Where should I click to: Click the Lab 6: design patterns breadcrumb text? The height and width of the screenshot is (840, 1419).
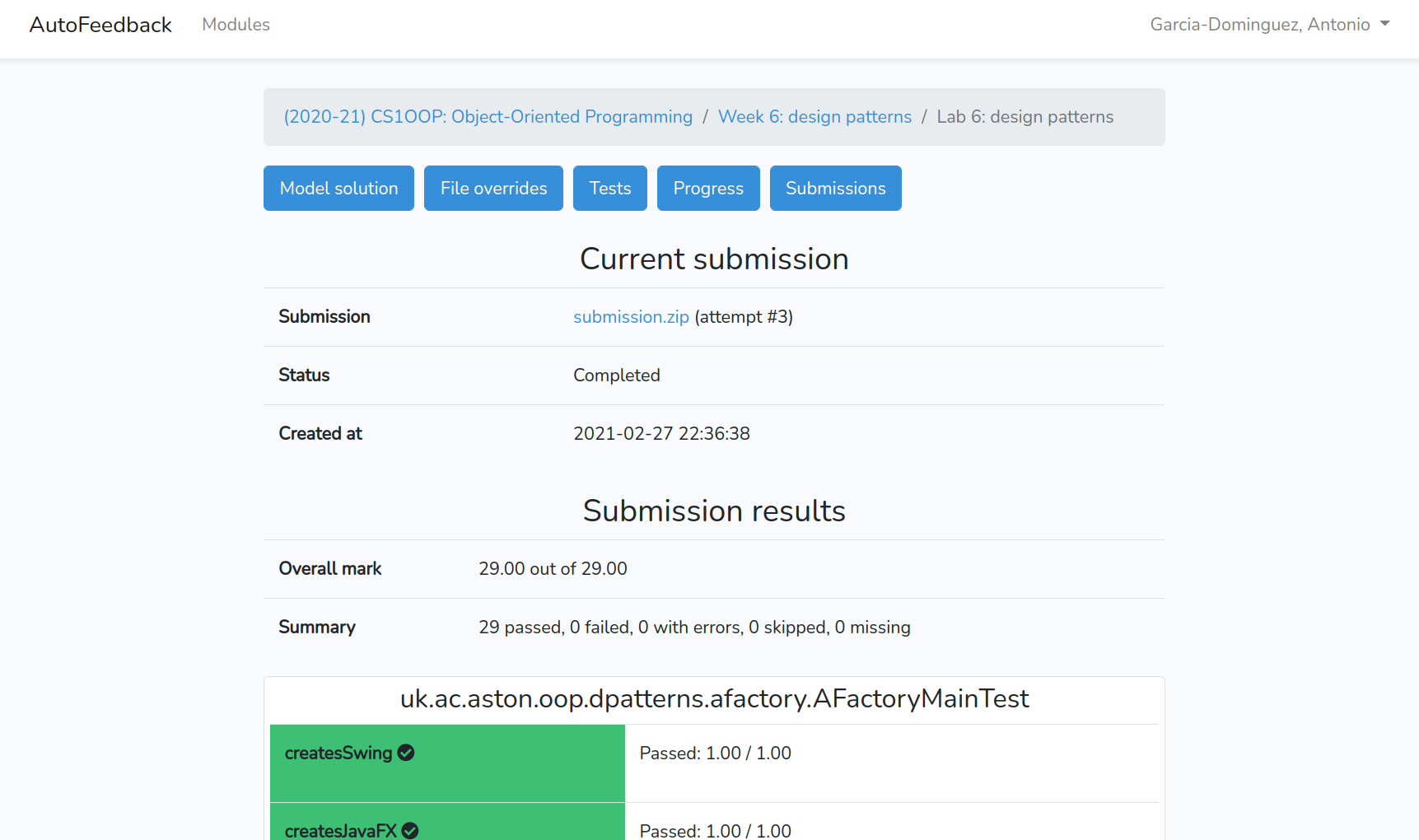1025,117
